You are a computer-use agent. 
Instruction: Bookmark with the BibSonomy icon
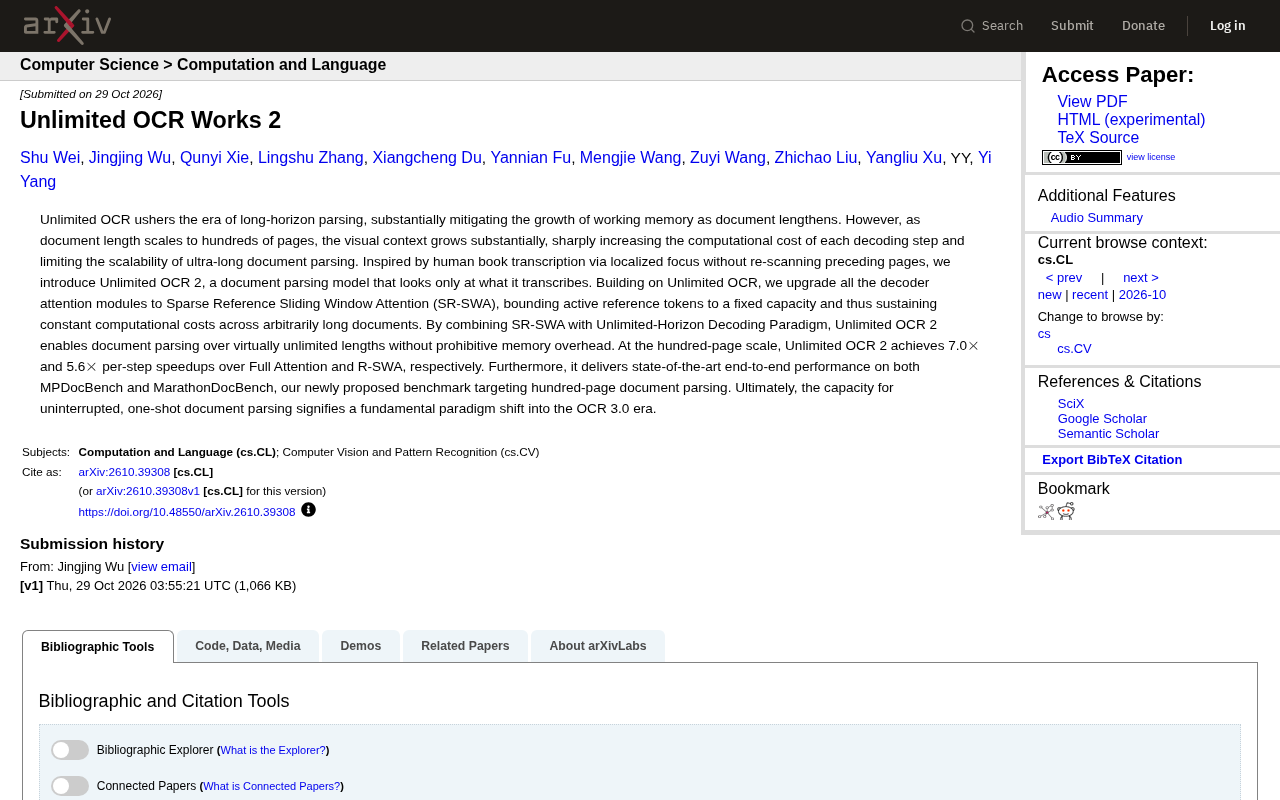[1046, 512]
